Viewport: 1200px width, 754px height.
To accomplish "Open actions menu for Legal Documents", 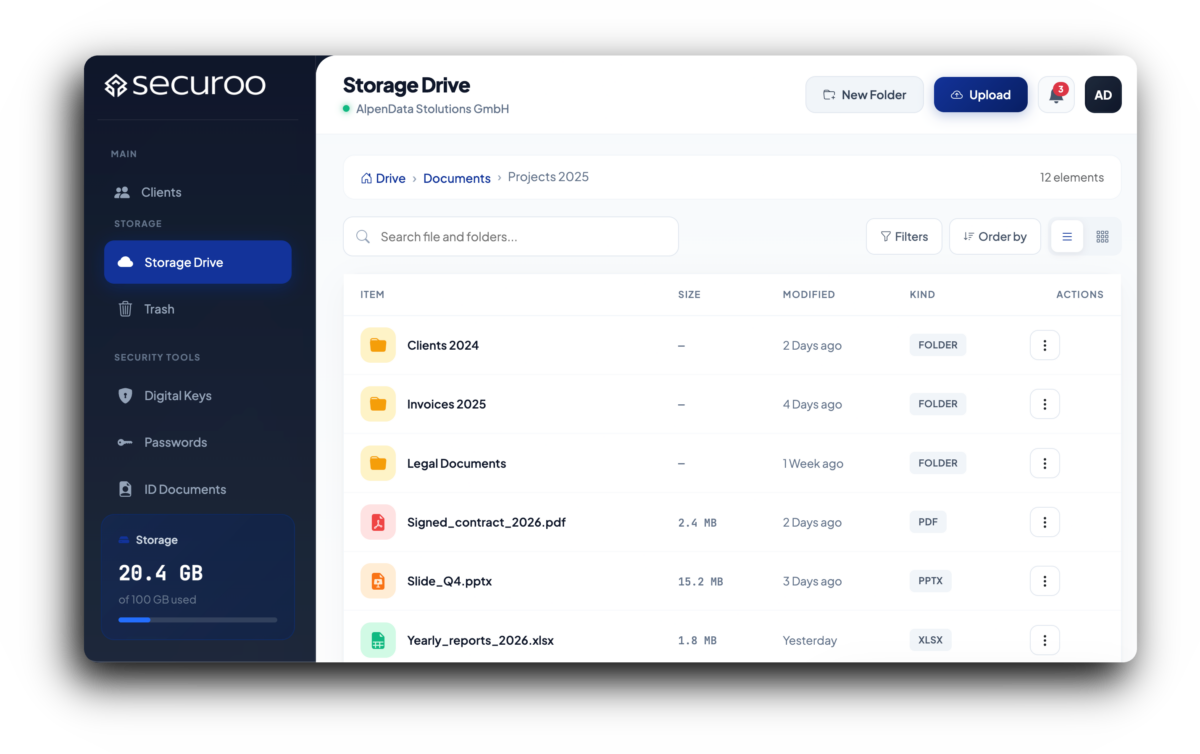I will [x=1044, y=463].
